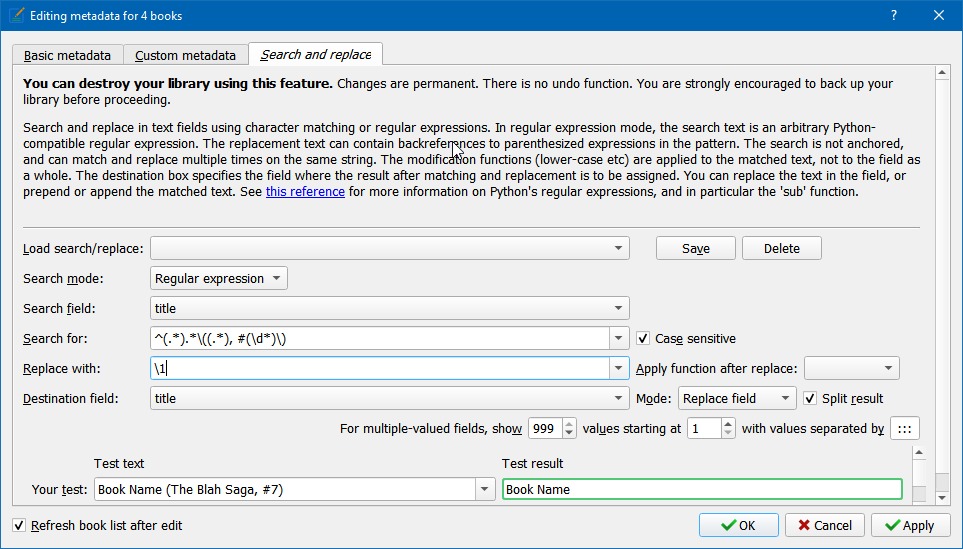Viewport: 963px width, 549px height.
Task: Expand the Search field combo box
Action: click(618, 309)
